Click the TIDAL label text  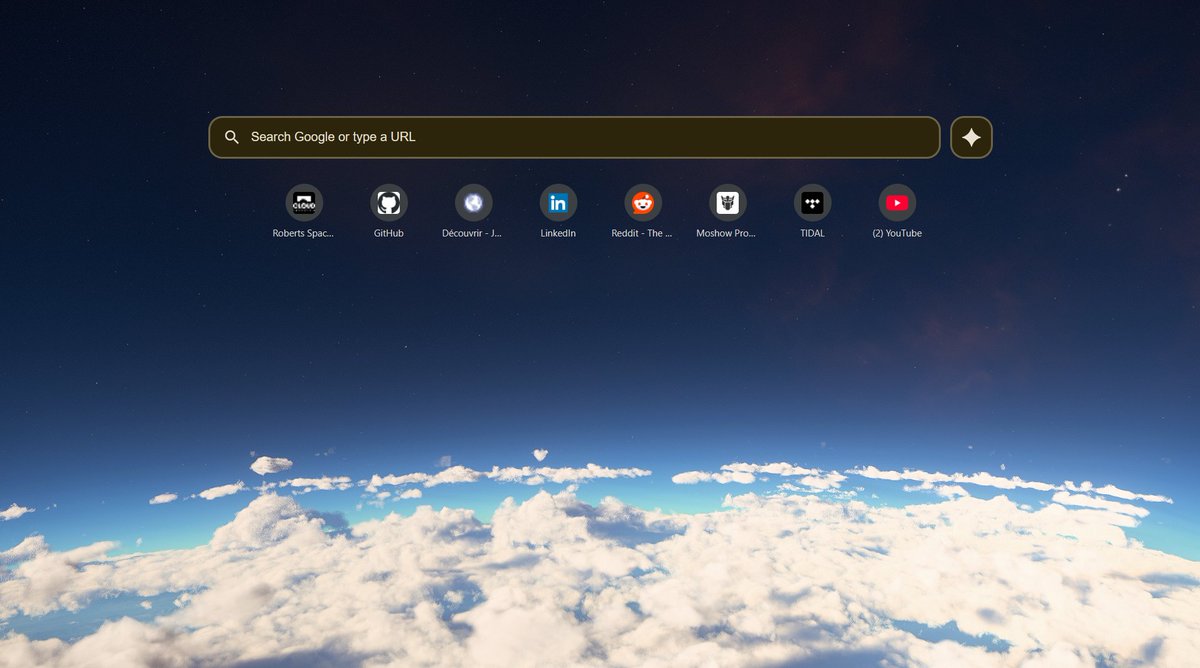[812, 233]
